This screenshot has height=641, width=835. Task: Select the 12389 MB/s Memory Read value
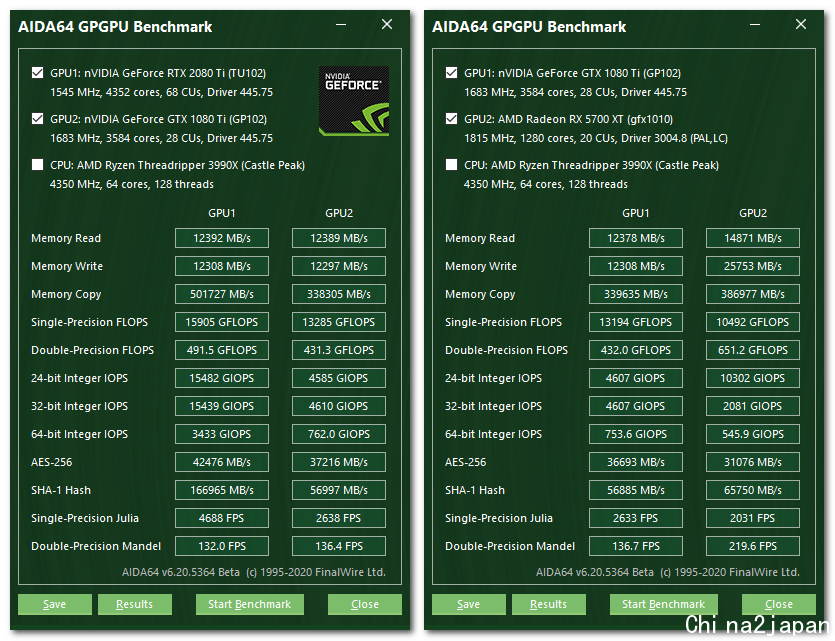[x=339, y=238]
